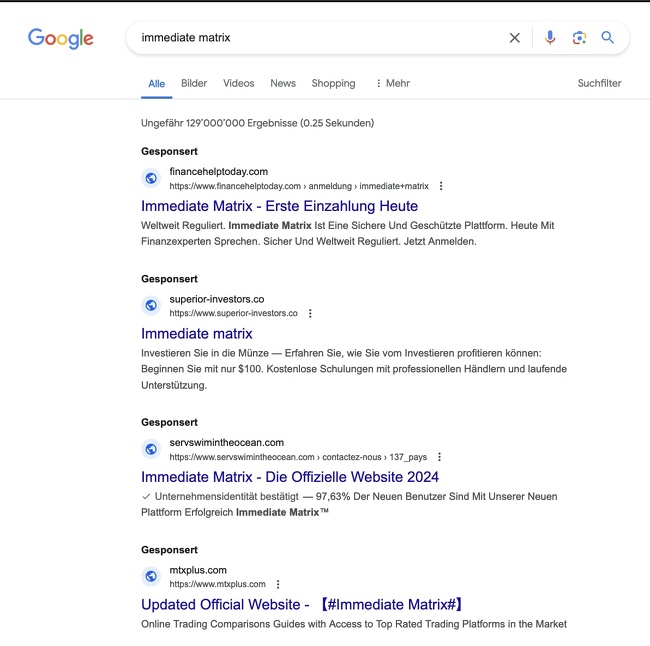Click the servswimintheocean.com globe favicon

click(151, 449)
